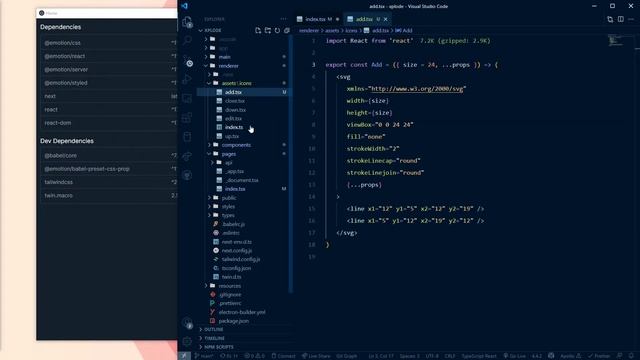The height and width of the screenshot is (360, 640).
Task: Expand the resources folder
Action: point(229,286)
